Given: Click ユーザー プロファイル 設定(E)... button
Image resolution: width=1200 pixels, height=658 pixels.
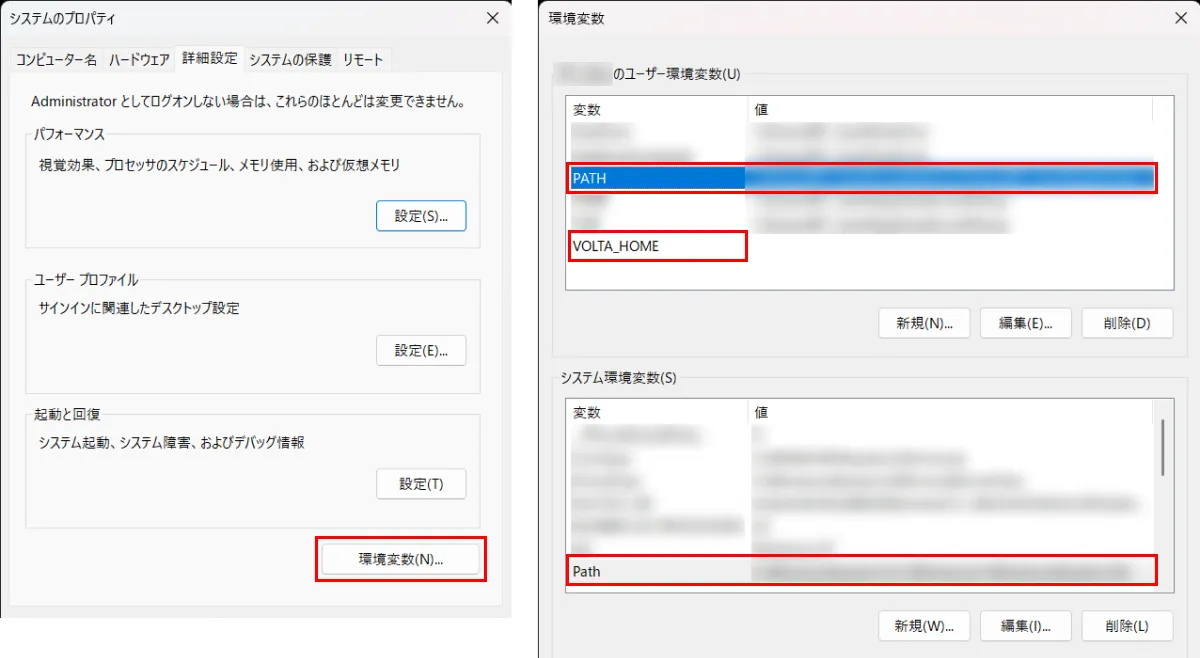Looking at the screenshot, I should tap(421, 350).
